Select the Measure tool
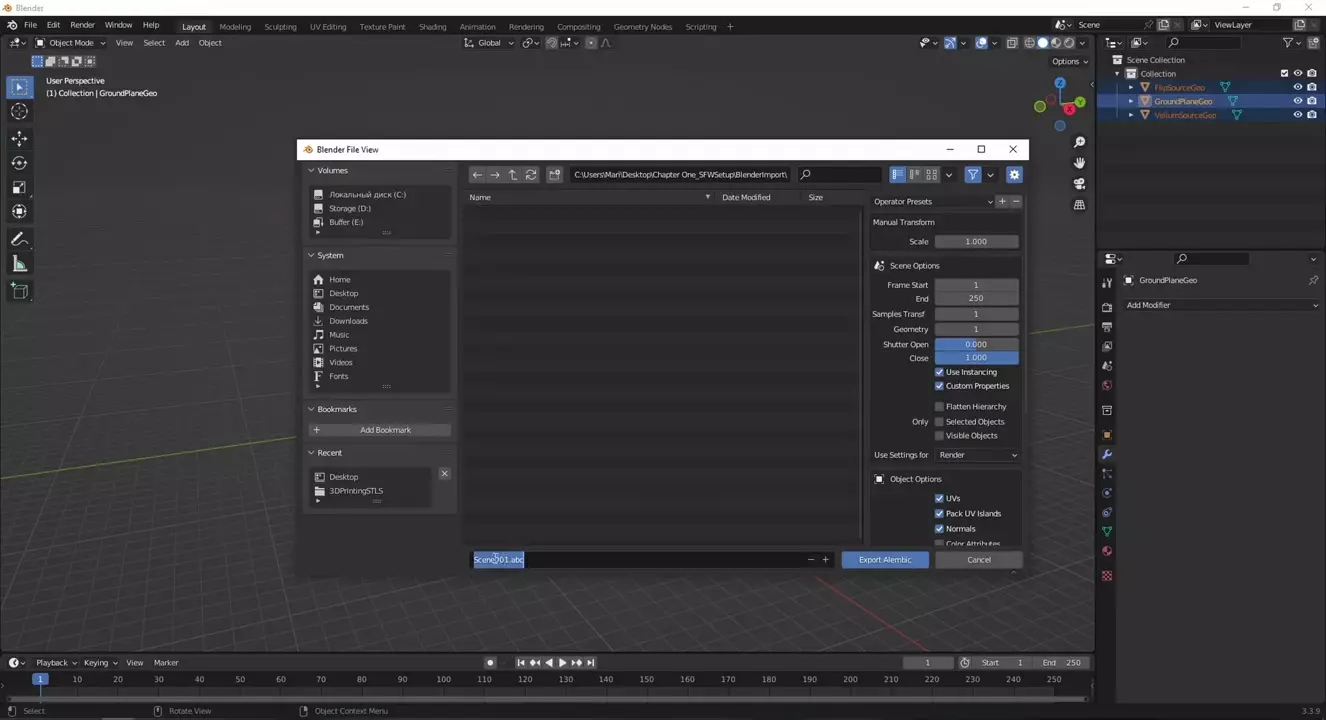Viewport: 1326px width, 720px height. coord(19,264)
